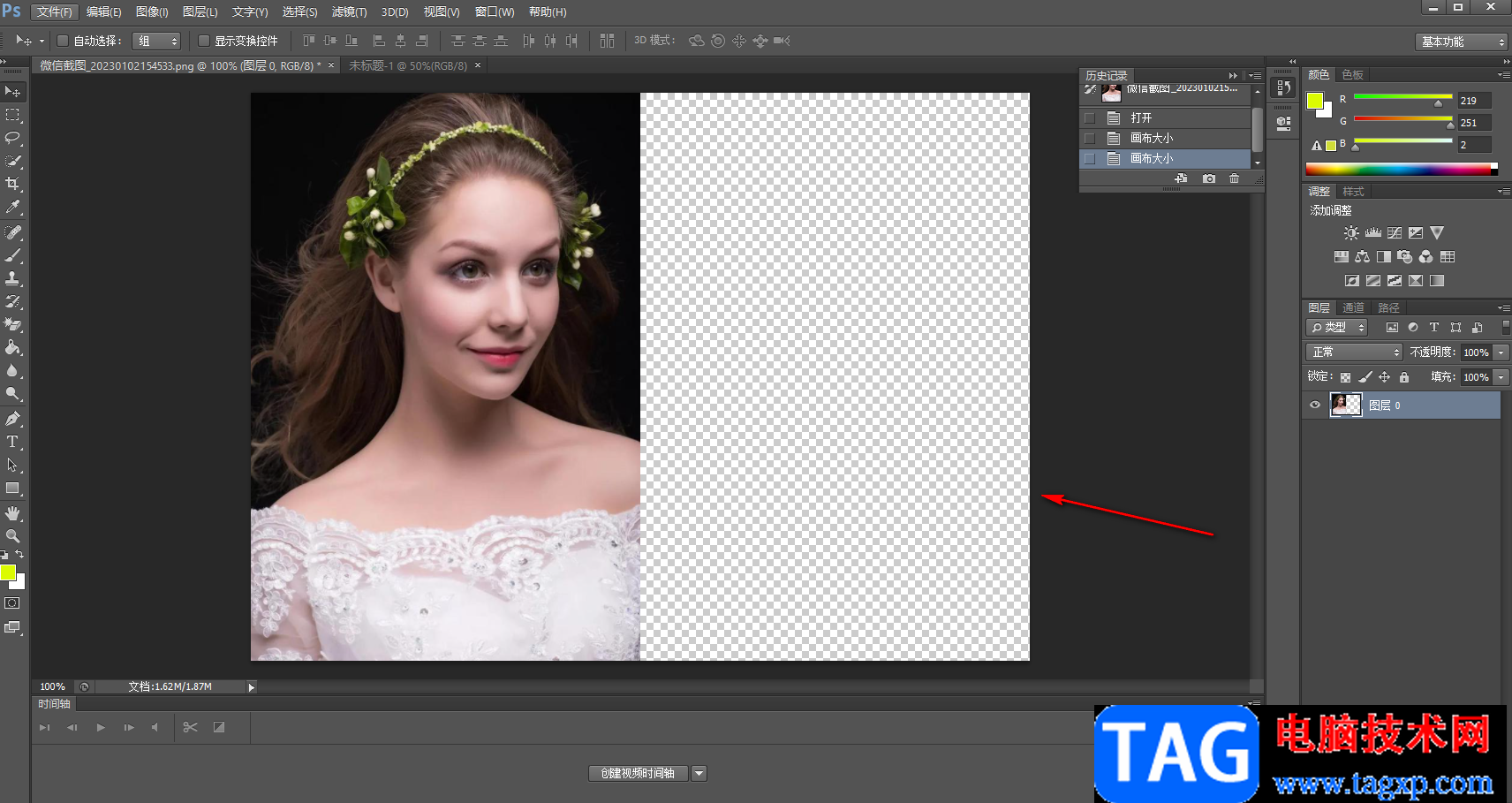Open the History panel flyout menu
The height and width of the screenshot is (803, 1512).
tap(1255, 76)
